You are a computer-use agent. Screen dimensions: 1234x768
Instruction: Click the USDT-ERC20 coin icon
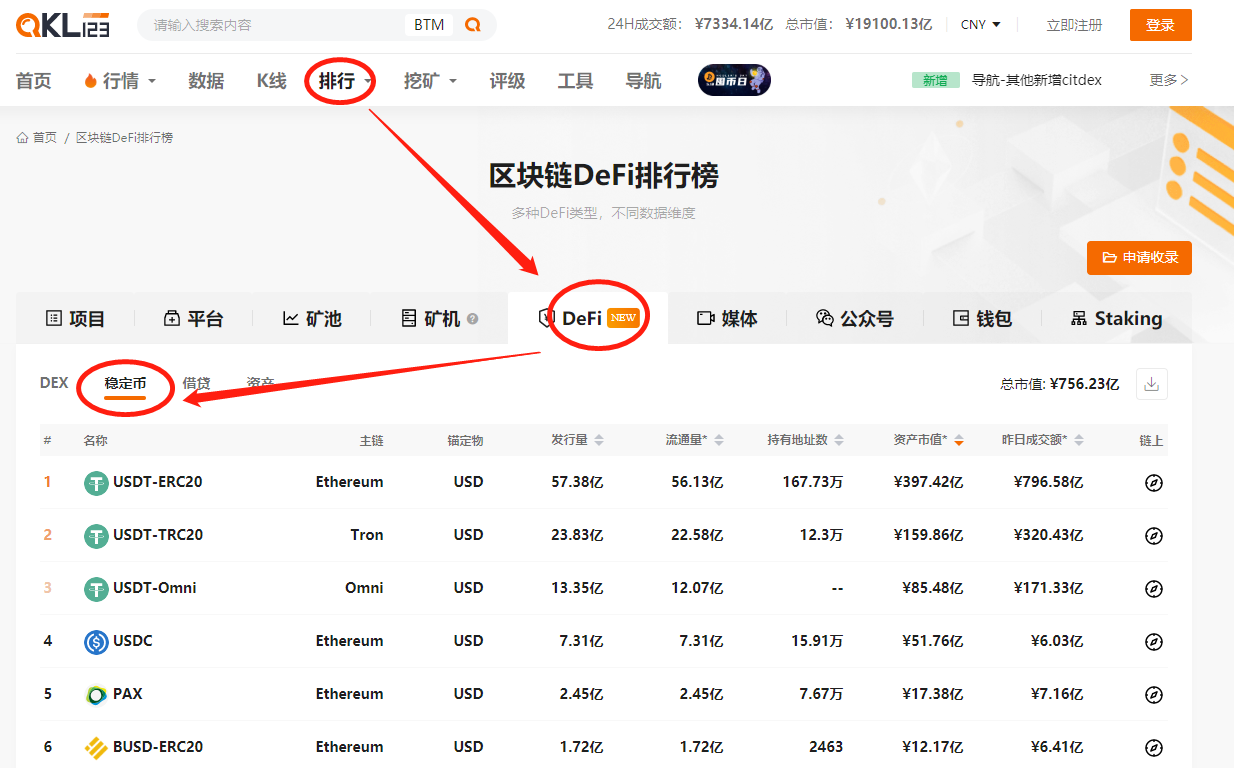96,483
